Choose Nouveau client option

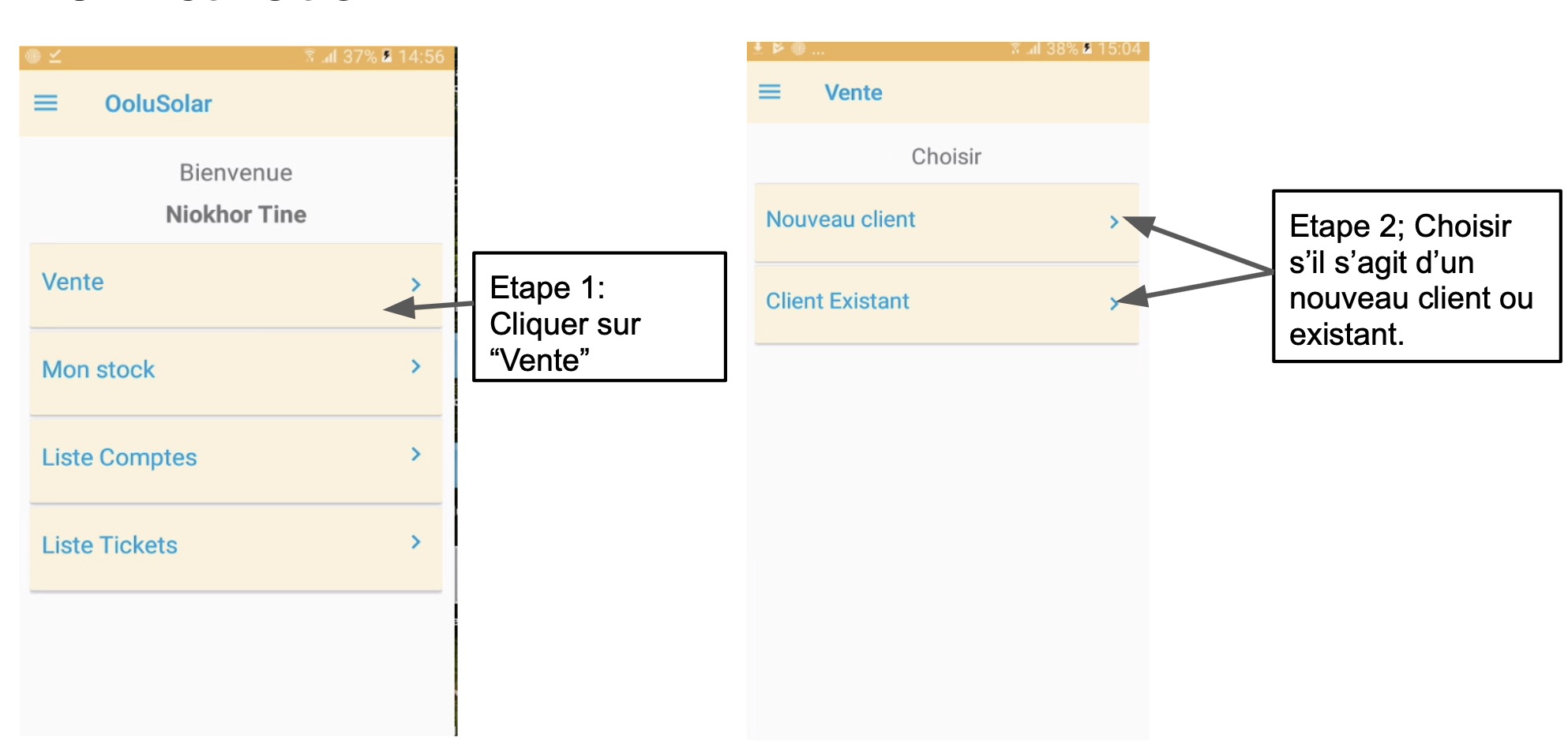pyautogui.click(x=947, y=223)
